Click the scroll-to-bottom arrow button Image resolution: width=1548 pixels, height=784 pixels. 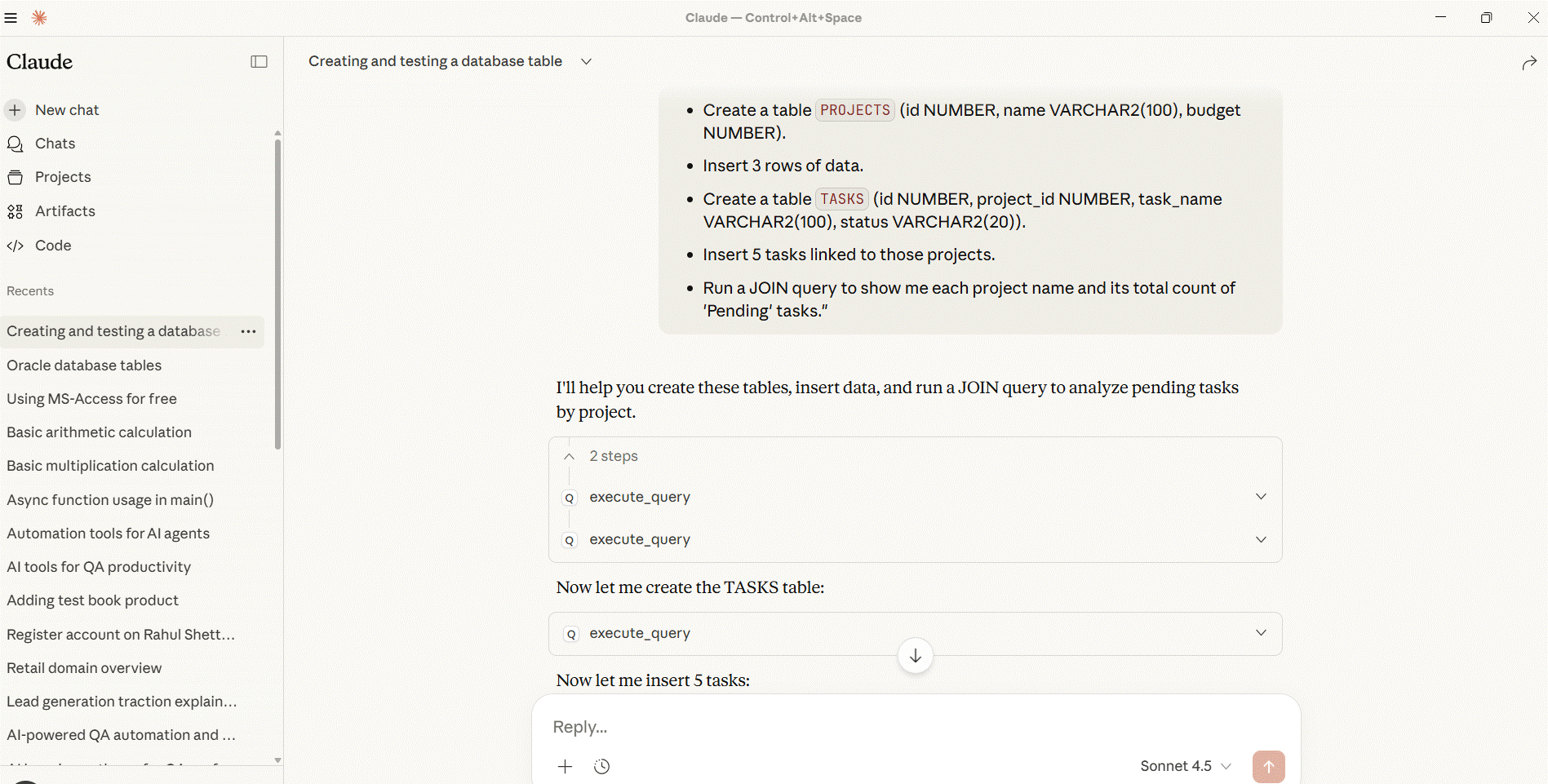click(x=915, y=656)
